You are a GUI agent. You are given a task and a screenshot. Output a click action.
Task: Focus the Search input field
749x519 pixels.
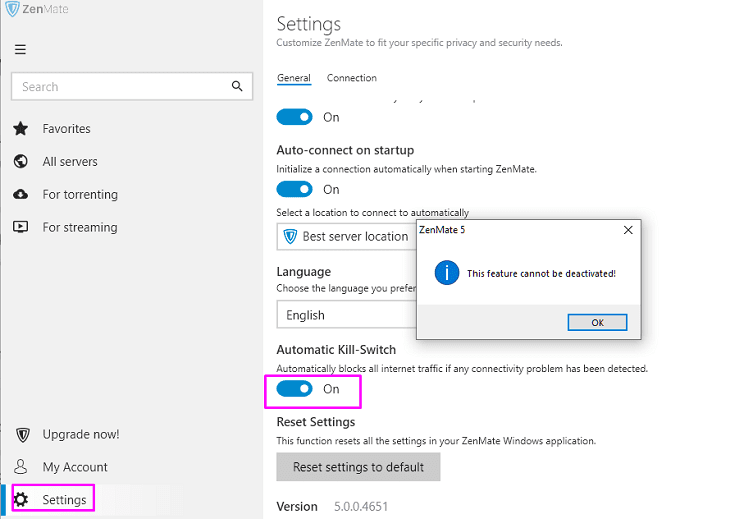[x=132, y=86]
